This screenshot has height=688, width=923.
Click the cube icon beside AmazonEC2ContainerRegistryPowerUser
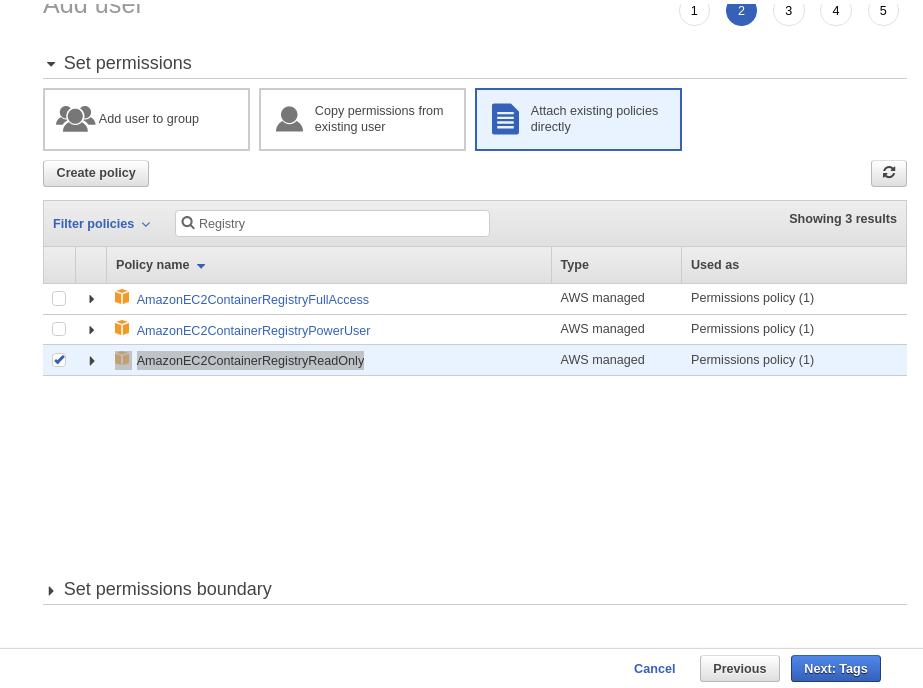click(x=122, y=329)
